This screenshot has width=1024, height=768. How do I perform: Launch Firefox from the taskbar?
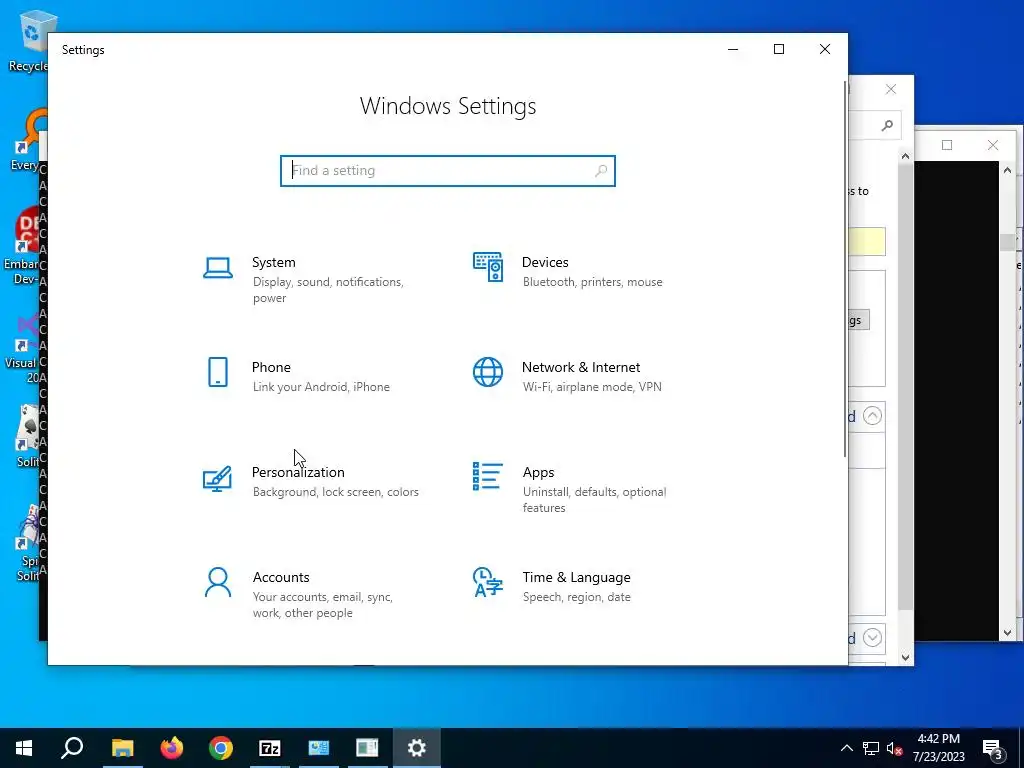coord(172,748)
